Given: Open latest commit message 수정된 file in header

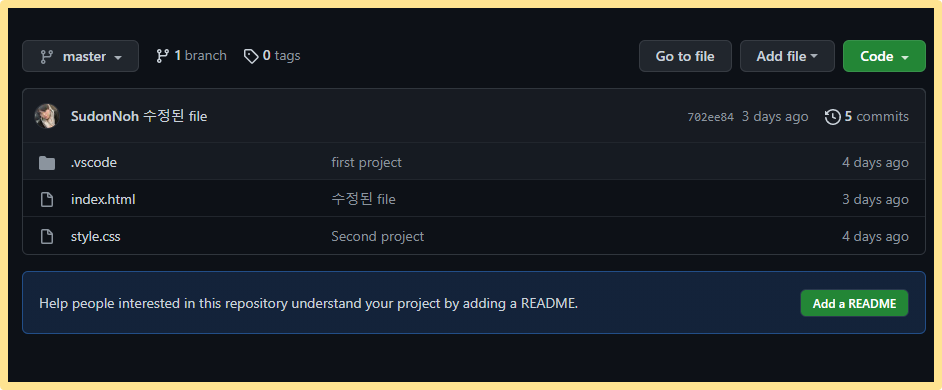Looking at the screenshot, I should [x=175, y=117].
